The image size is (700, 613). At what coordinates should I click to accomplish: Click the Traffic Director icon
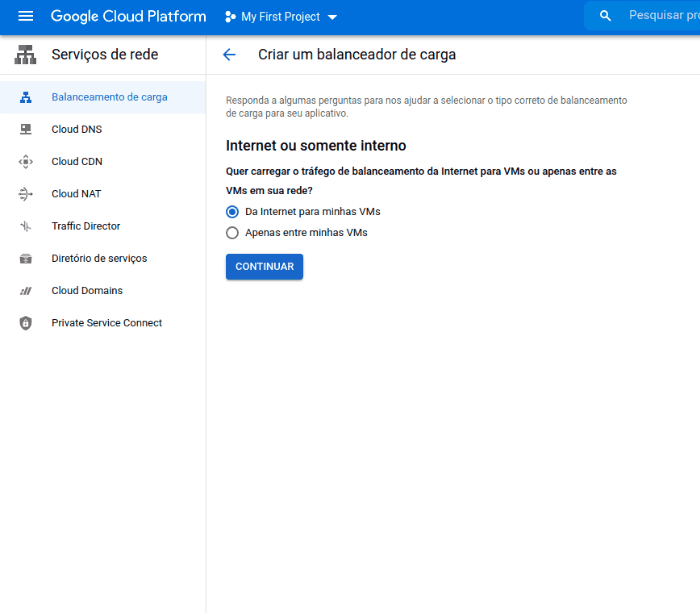[x=26, y=226]
